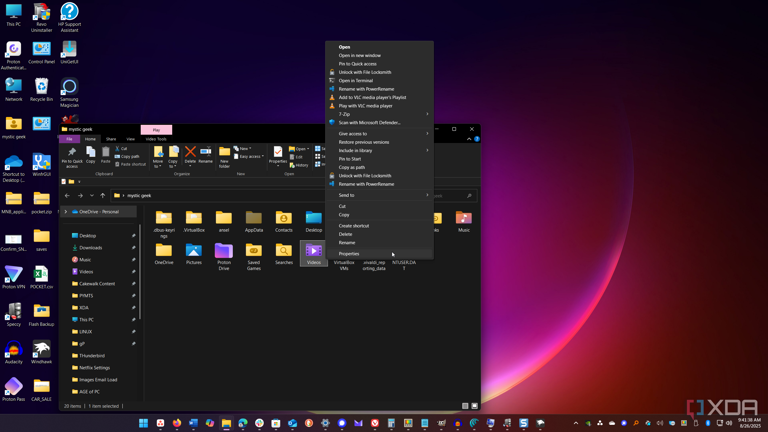Open the Easy access dropdown
The height and width of the screenshot is (432, 768).
[249, 156]
